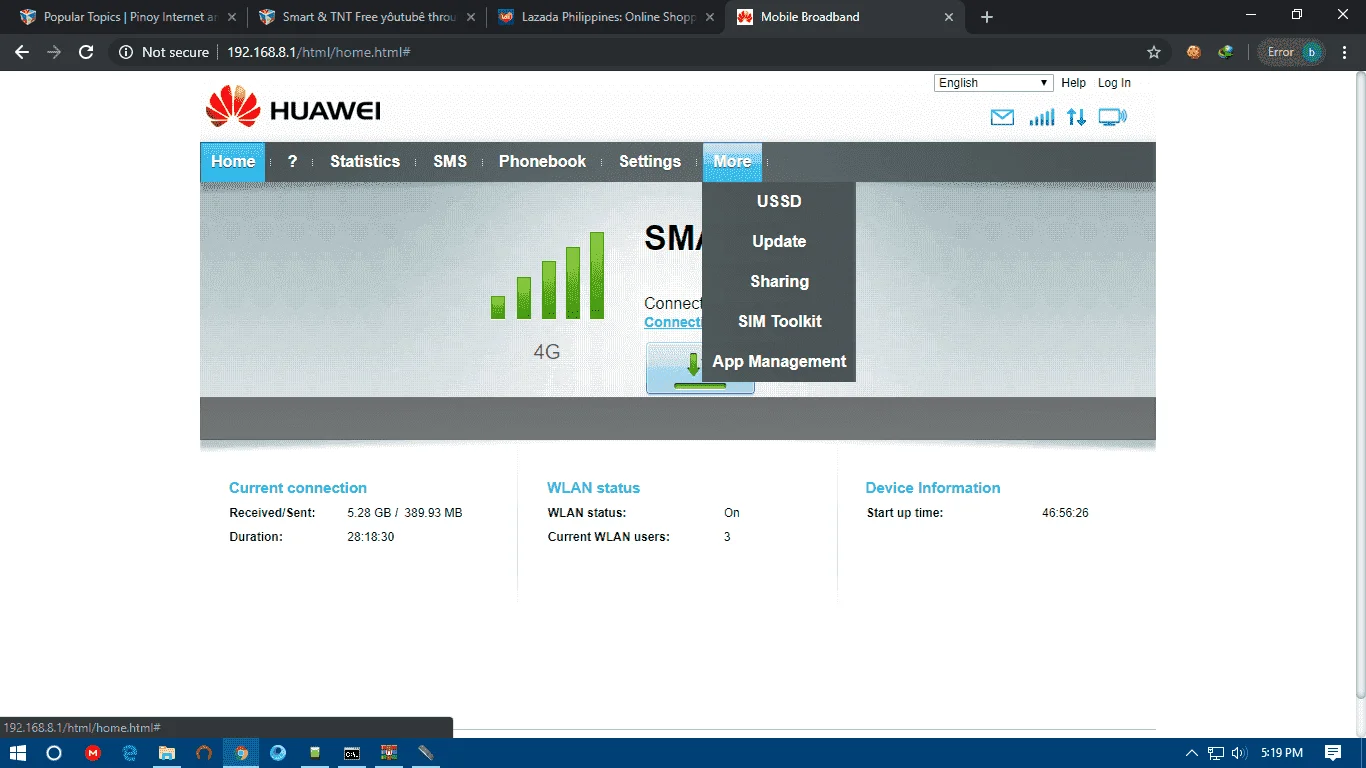This screenshot has height=768, width=1366.
Task: Open the Phonebook tab
Action: (543, 162)
